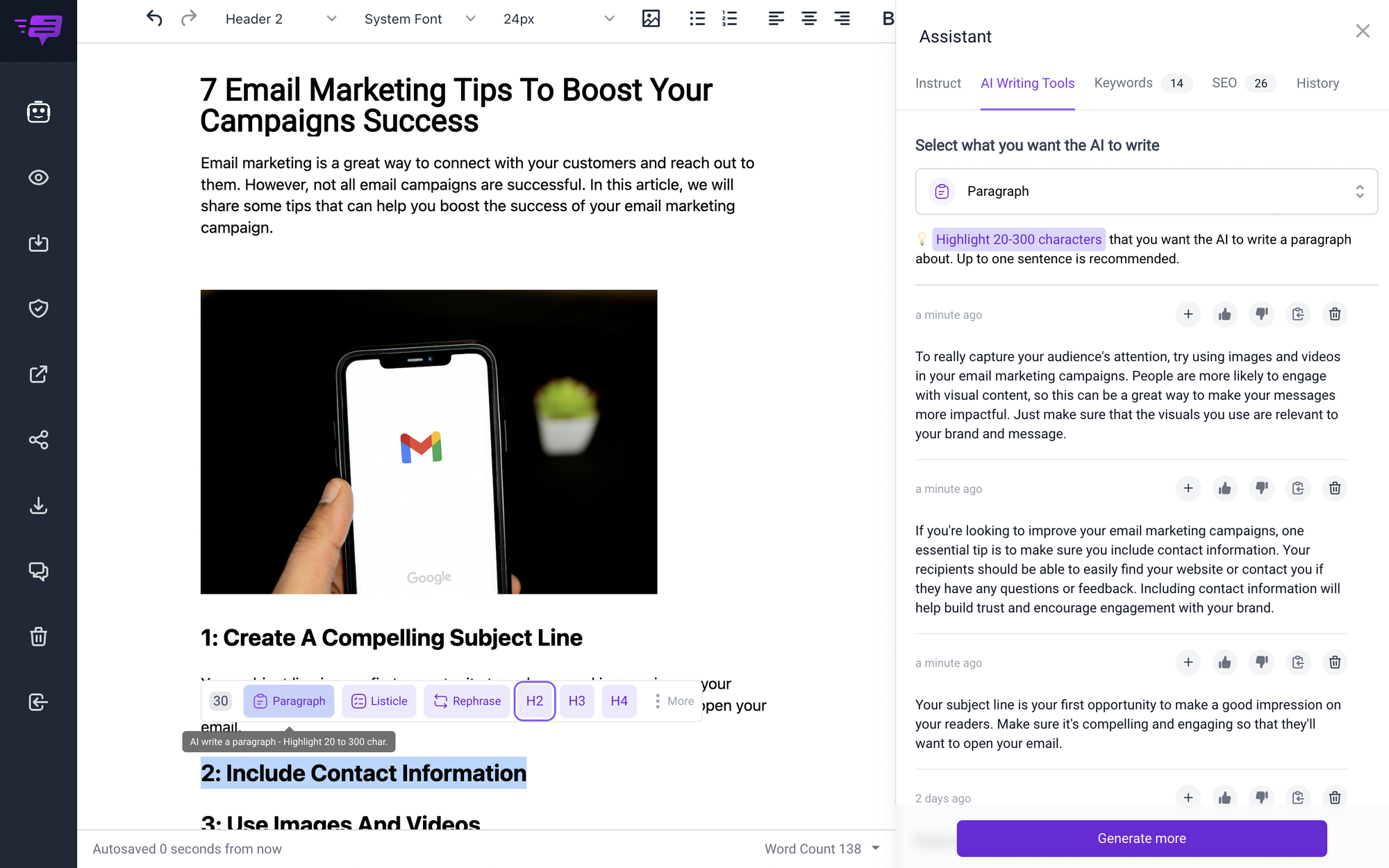Expand the Header 2 style dropdown
This screenshot has width=1389, height=868.
coord(332,17)
